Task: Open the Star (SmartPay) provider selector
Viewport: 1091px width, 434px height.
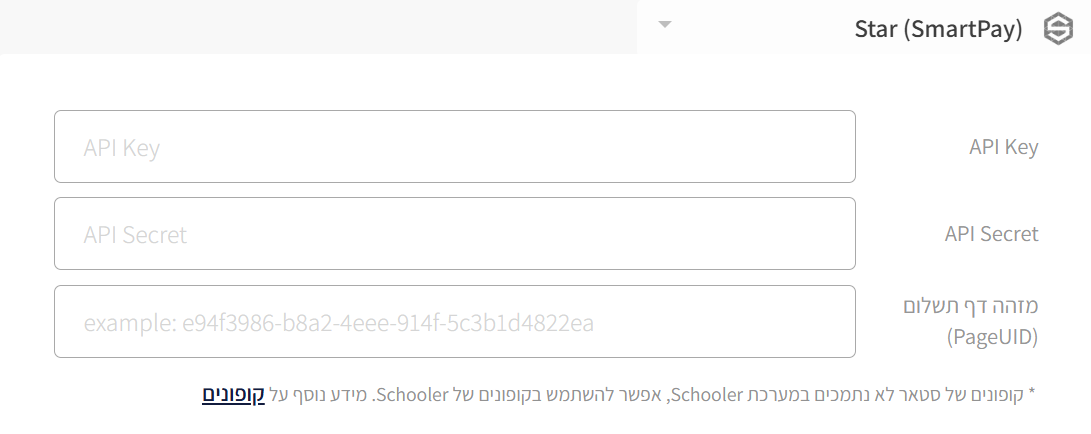Action: point(864,27)
